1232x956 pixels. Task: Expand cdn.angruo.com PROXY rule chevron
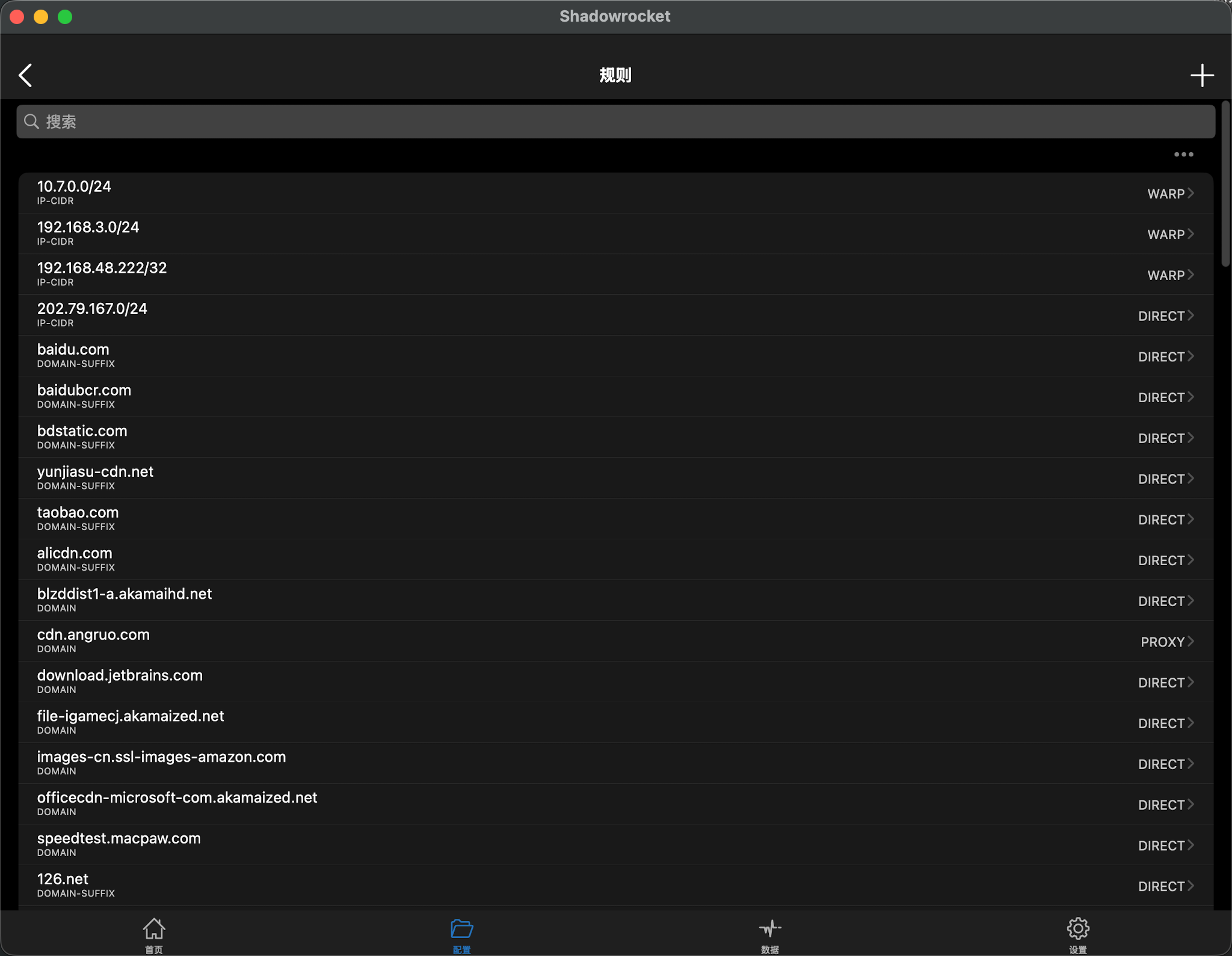tap(1190, 642)
